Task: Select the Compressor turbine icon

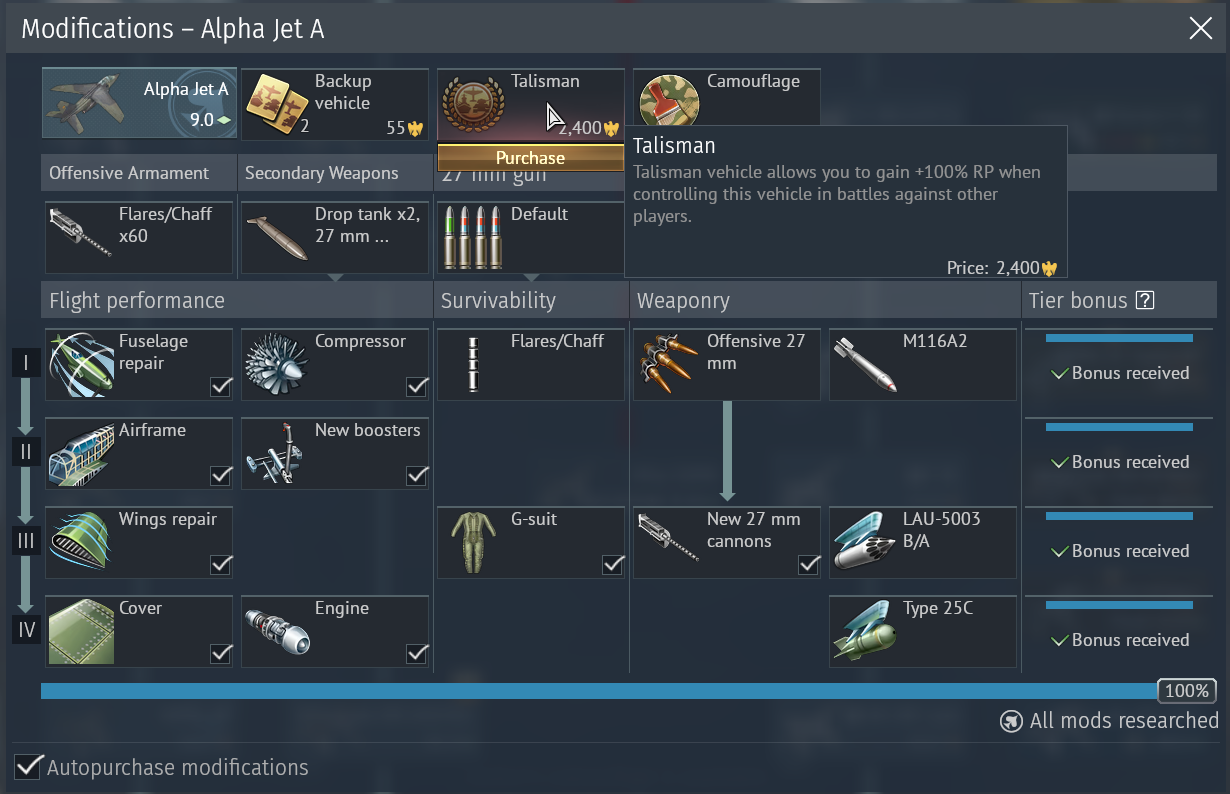Action: pos(276,364)
